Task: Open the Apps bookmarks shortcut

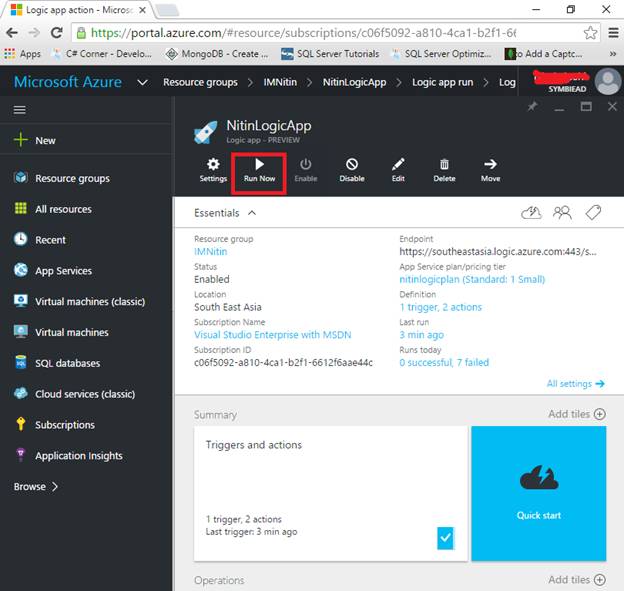Action: point(22,54)
